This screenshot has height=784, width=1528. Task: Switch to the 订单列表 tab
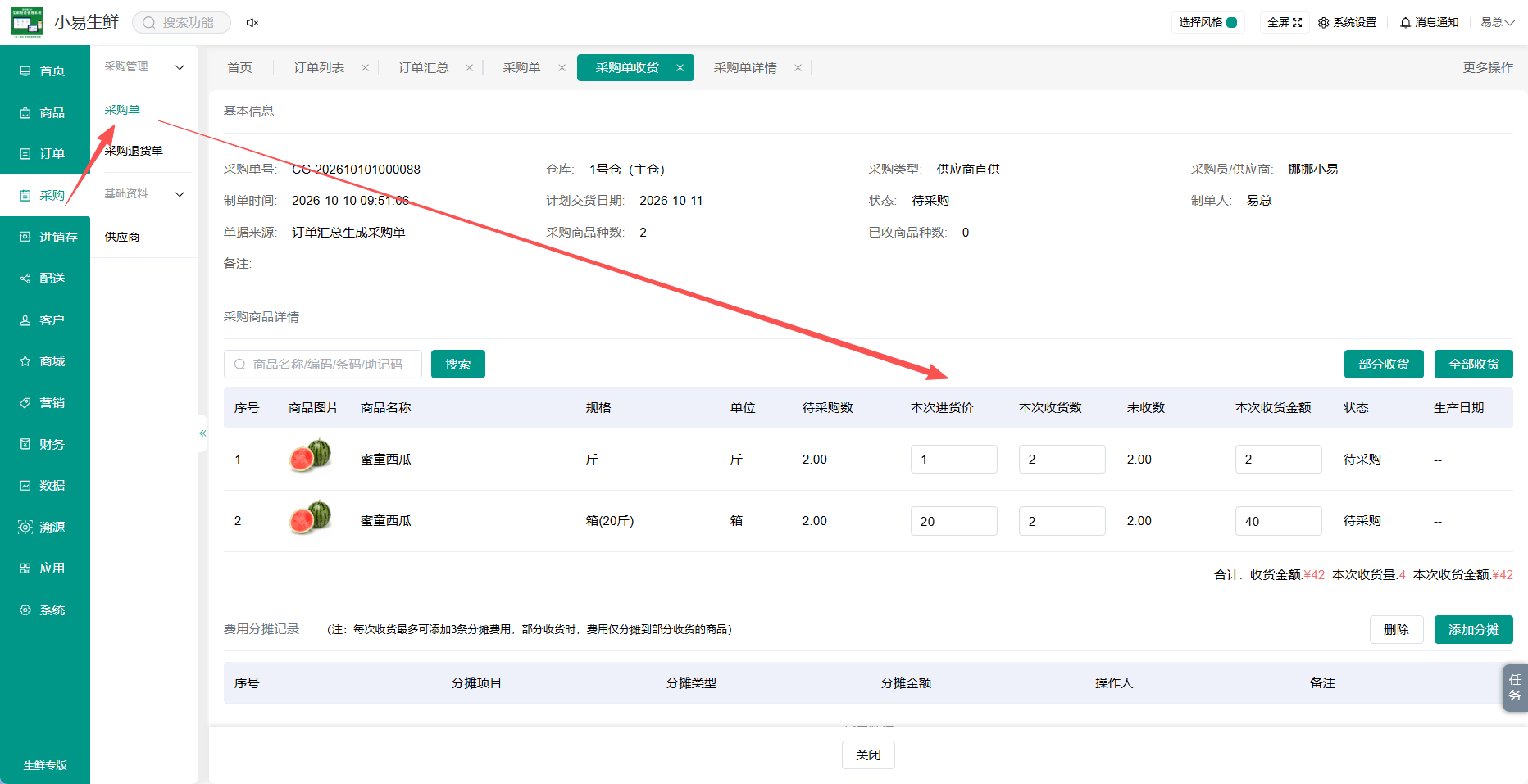point(319,67)
